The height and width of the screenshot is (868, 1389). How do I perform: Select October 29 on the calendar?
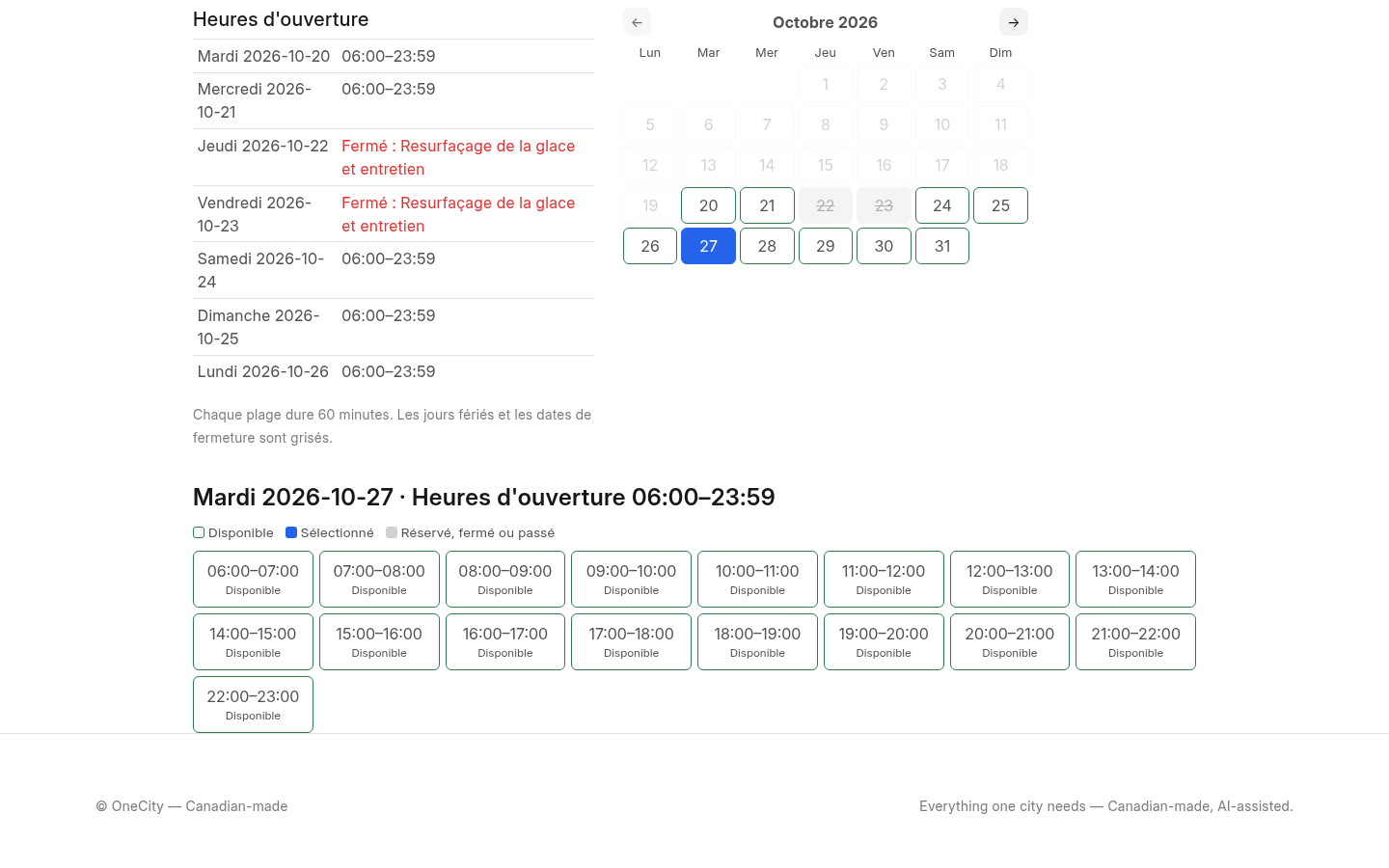pyautogui.click(x=826, y=246)
